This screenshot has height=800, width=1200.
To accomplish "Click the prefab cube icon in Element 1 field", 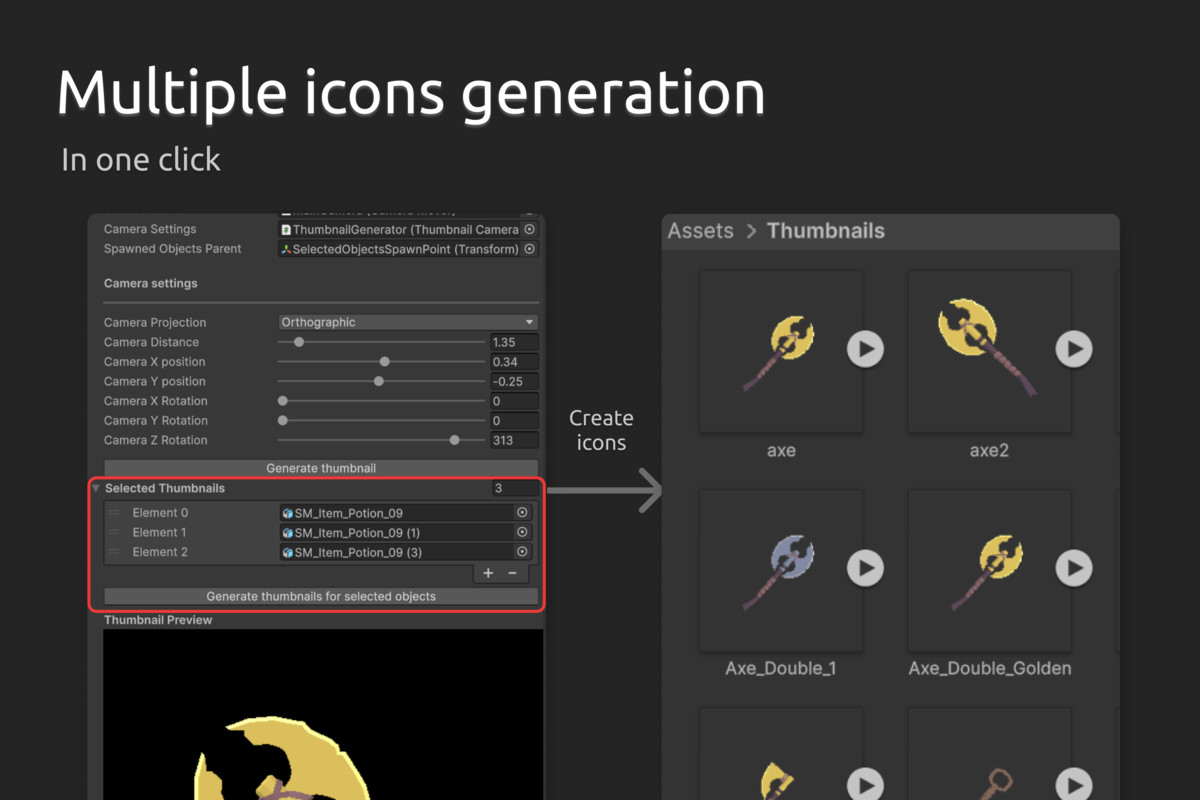I will click(290, 532).
